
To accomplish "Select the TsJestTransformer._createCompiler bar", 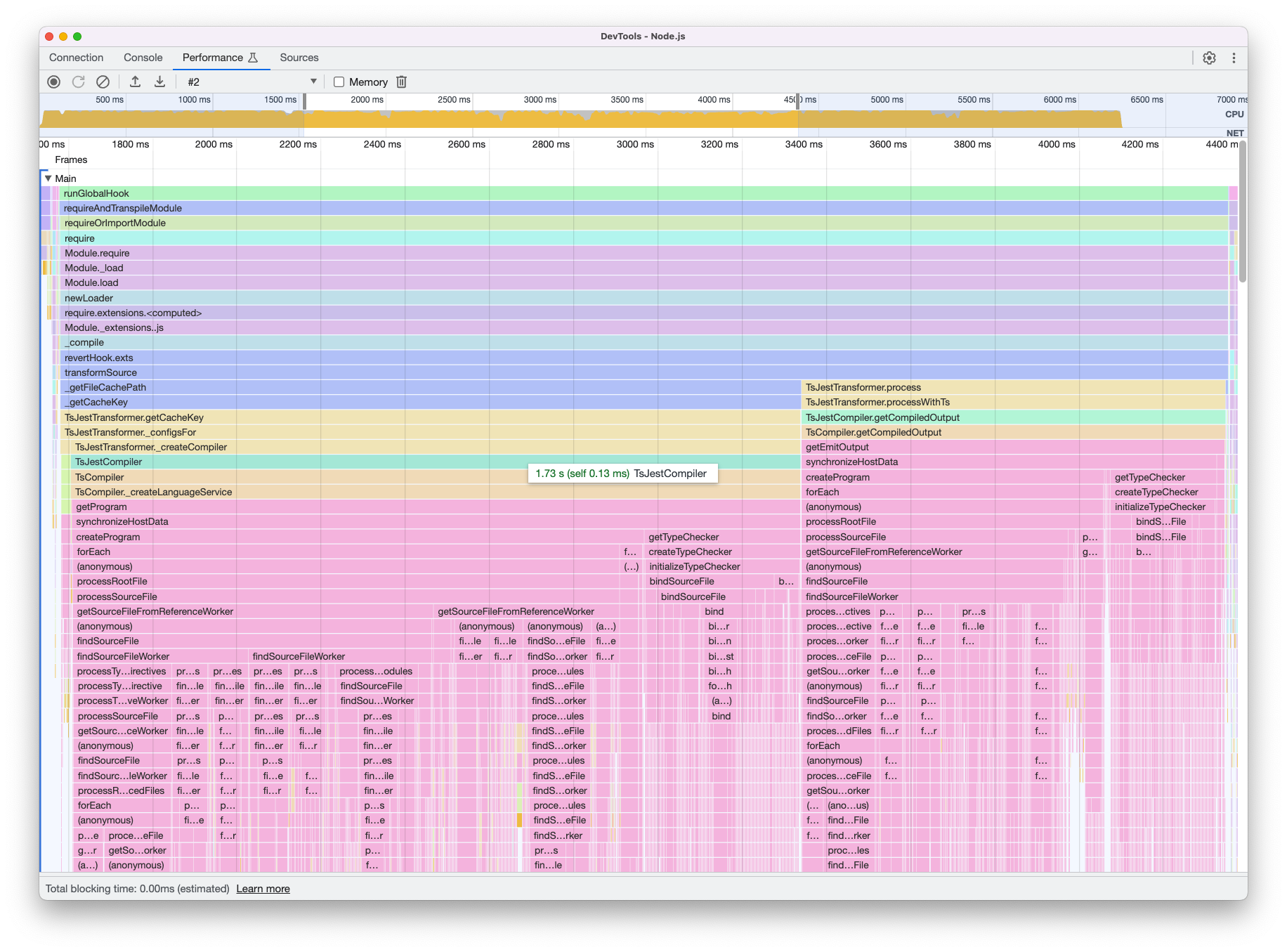I will click(436, 447).
